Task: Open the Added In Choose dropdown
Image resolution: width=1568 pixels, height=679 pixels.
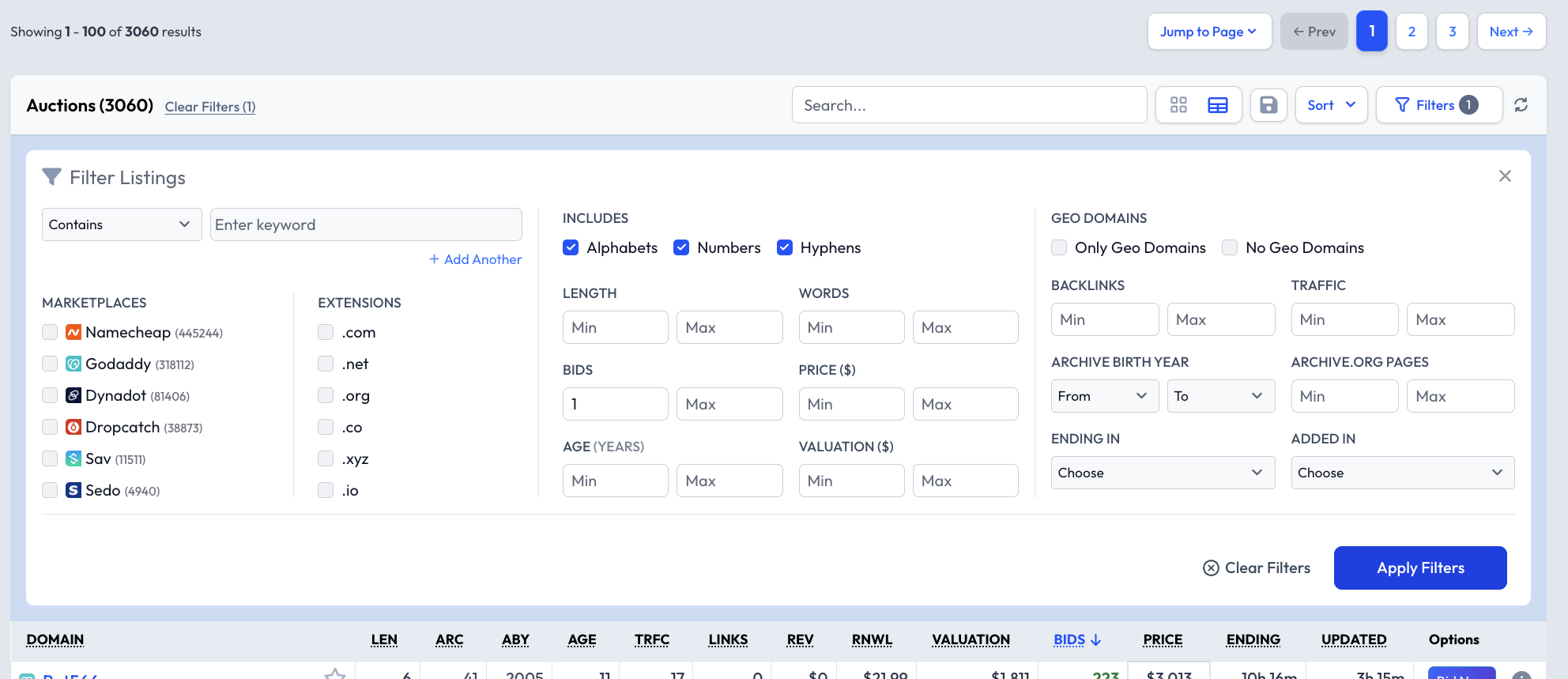Action: coord(1403,473)
